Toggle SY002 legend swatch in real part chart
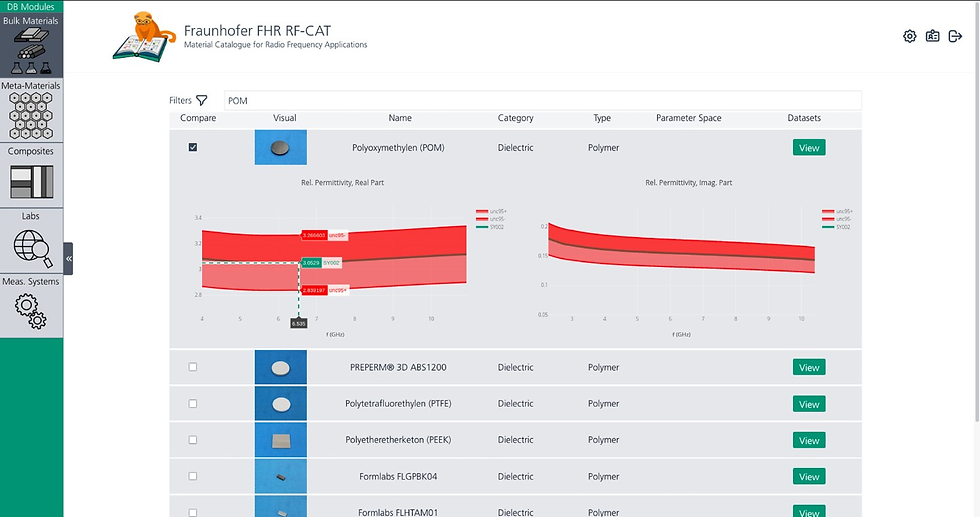The width and height of the screenshot is (980, 517). click(x=482, y=227)
